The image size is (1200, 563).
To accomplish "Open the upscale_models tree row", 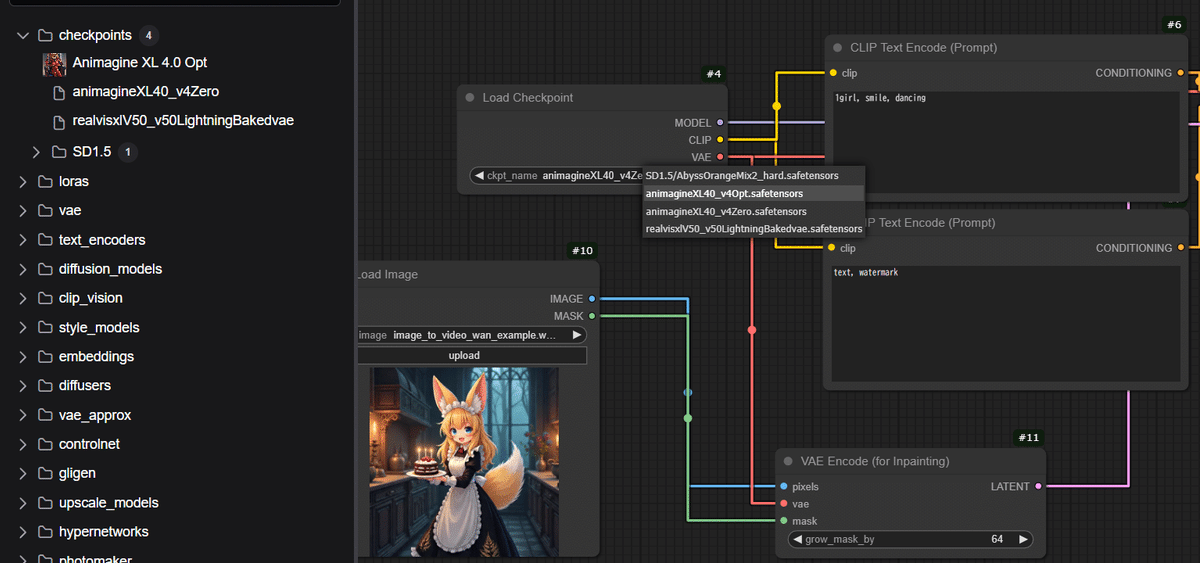I will [x=177, y=503].
